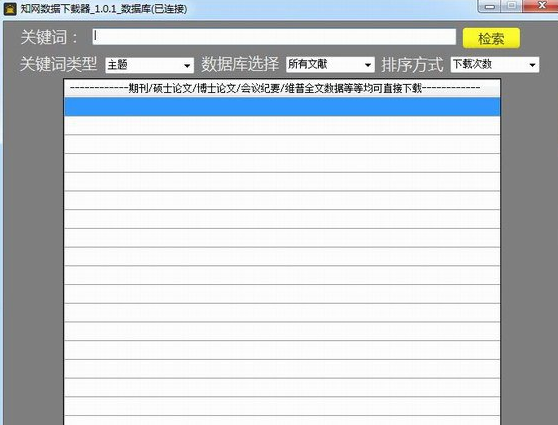
Task: Open the 排序方式 dropdown showing 下载次数
Action: click(495, 64)
